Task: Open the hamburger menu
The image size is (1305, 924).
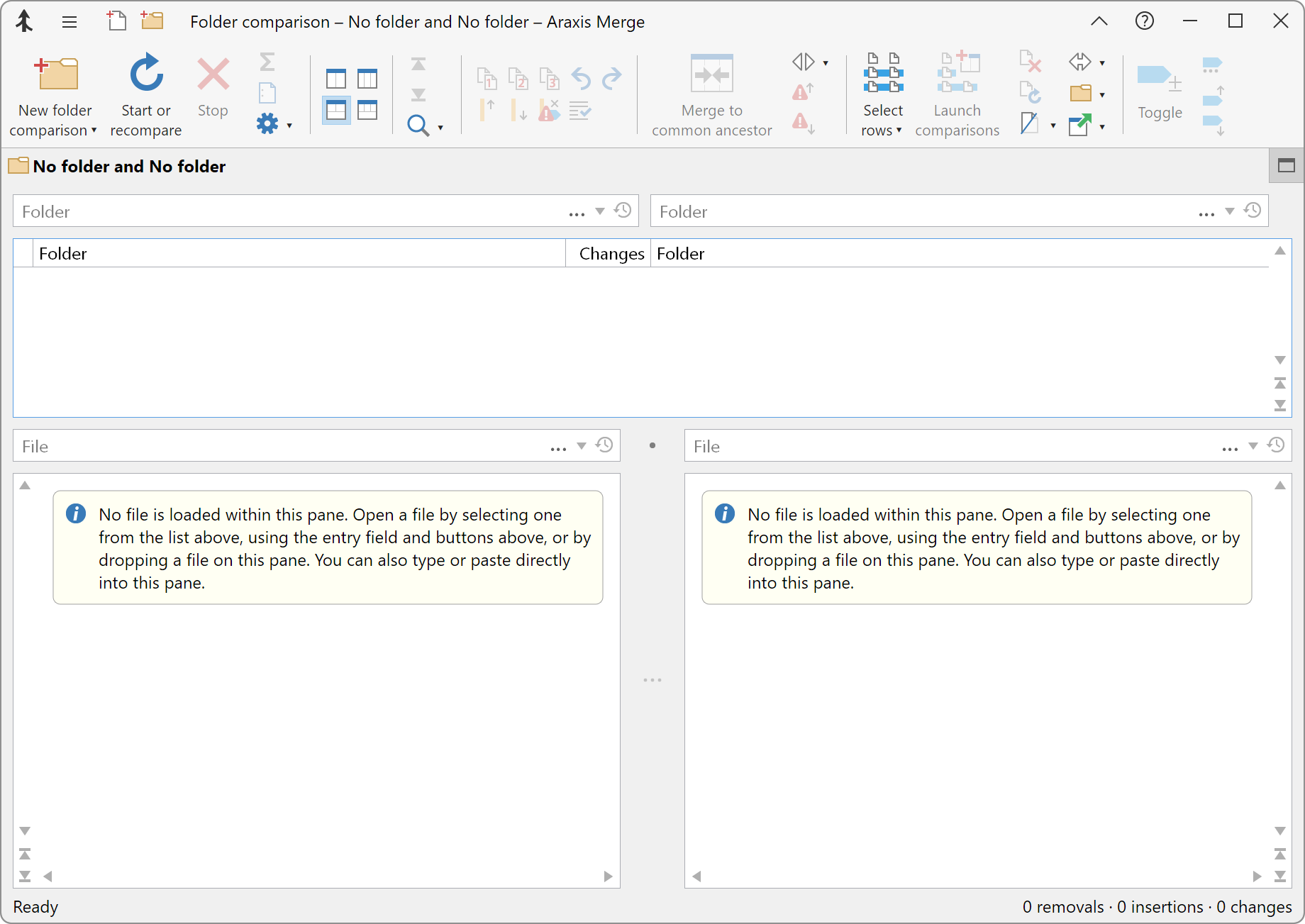Action: click(70, 21)
